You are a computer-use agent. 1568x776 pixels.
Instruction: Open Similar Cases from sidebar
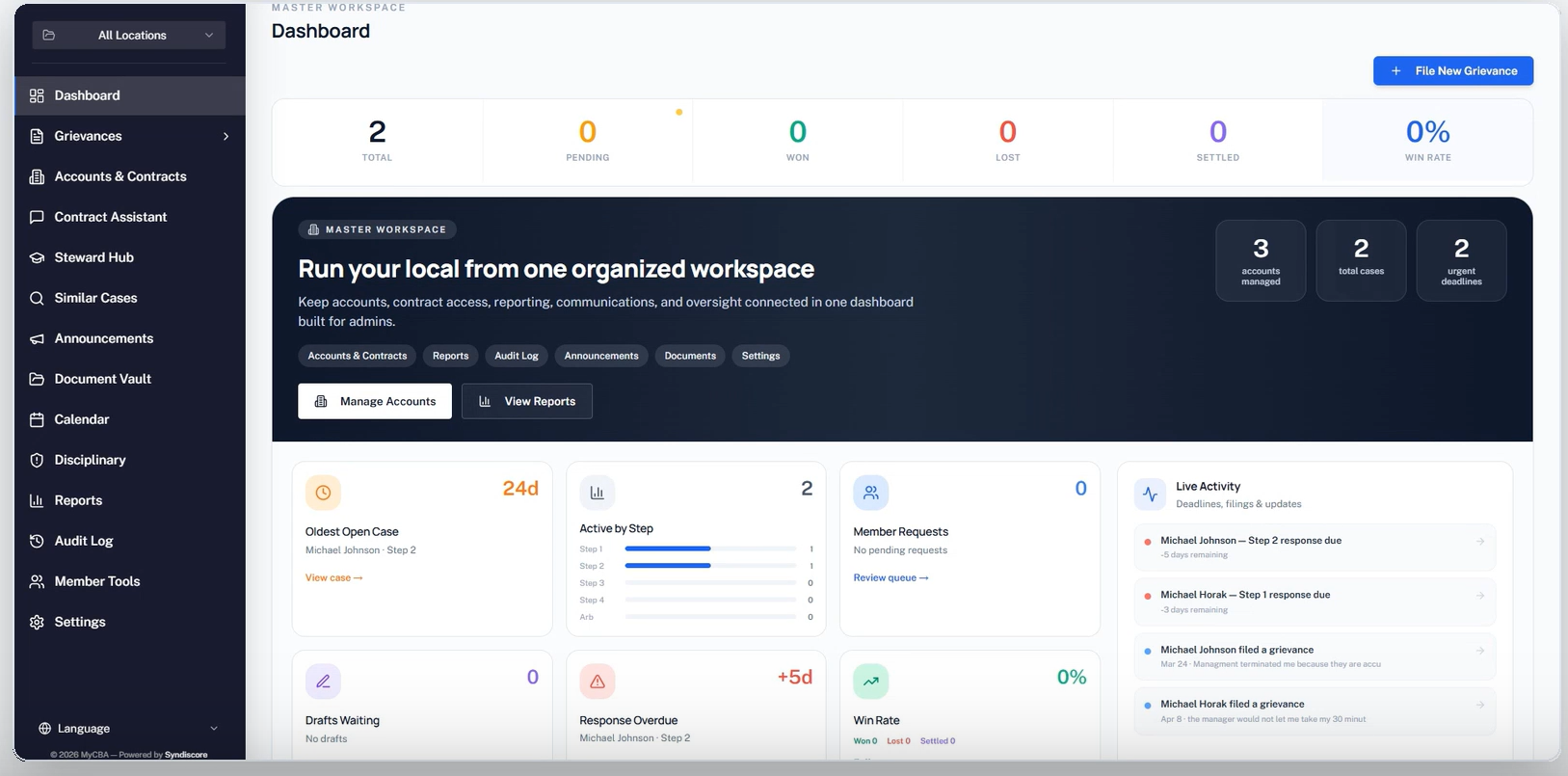[x=129, y=298]
